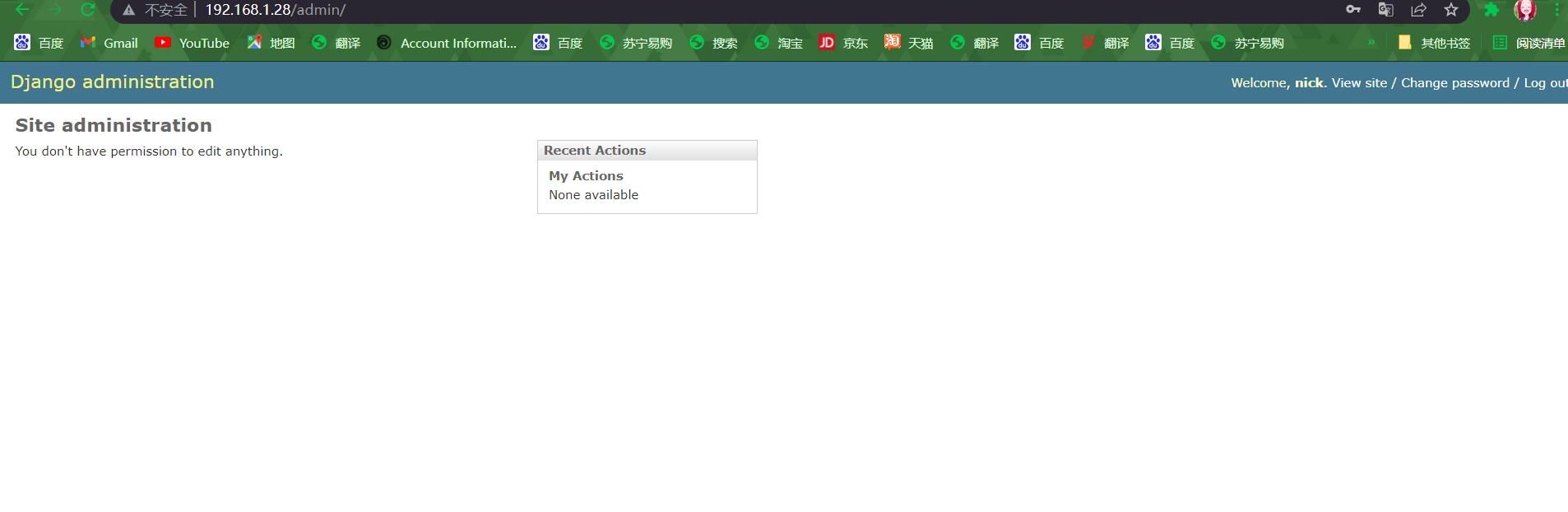This screenshot has height=512, width=1568.
Task: Click the Change password link
Action: 1454,83
